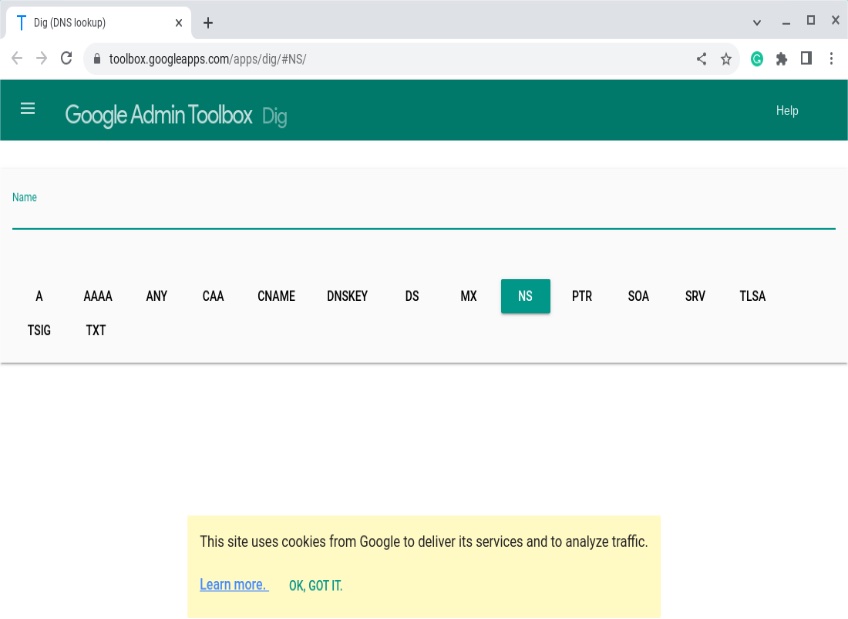Select the DNSKEY record type

[347, 296]
